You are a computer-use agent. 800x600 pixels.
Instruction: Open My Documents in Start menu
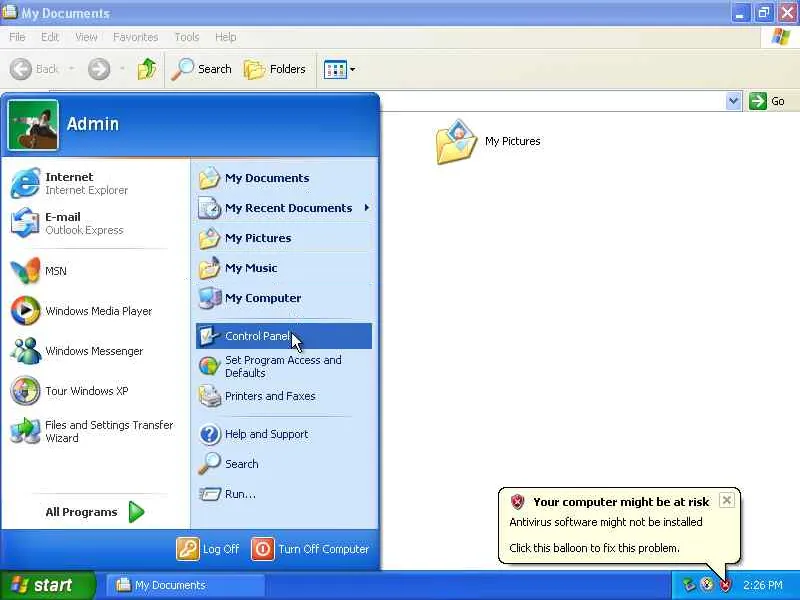284,178
